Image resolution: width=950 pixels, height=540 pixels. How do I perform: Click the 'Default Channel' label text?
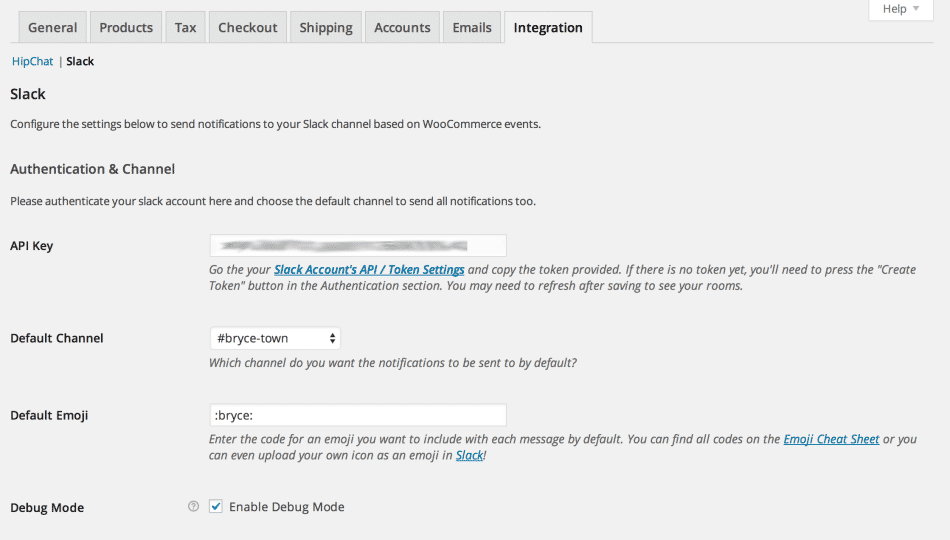[x=57, y=338]
